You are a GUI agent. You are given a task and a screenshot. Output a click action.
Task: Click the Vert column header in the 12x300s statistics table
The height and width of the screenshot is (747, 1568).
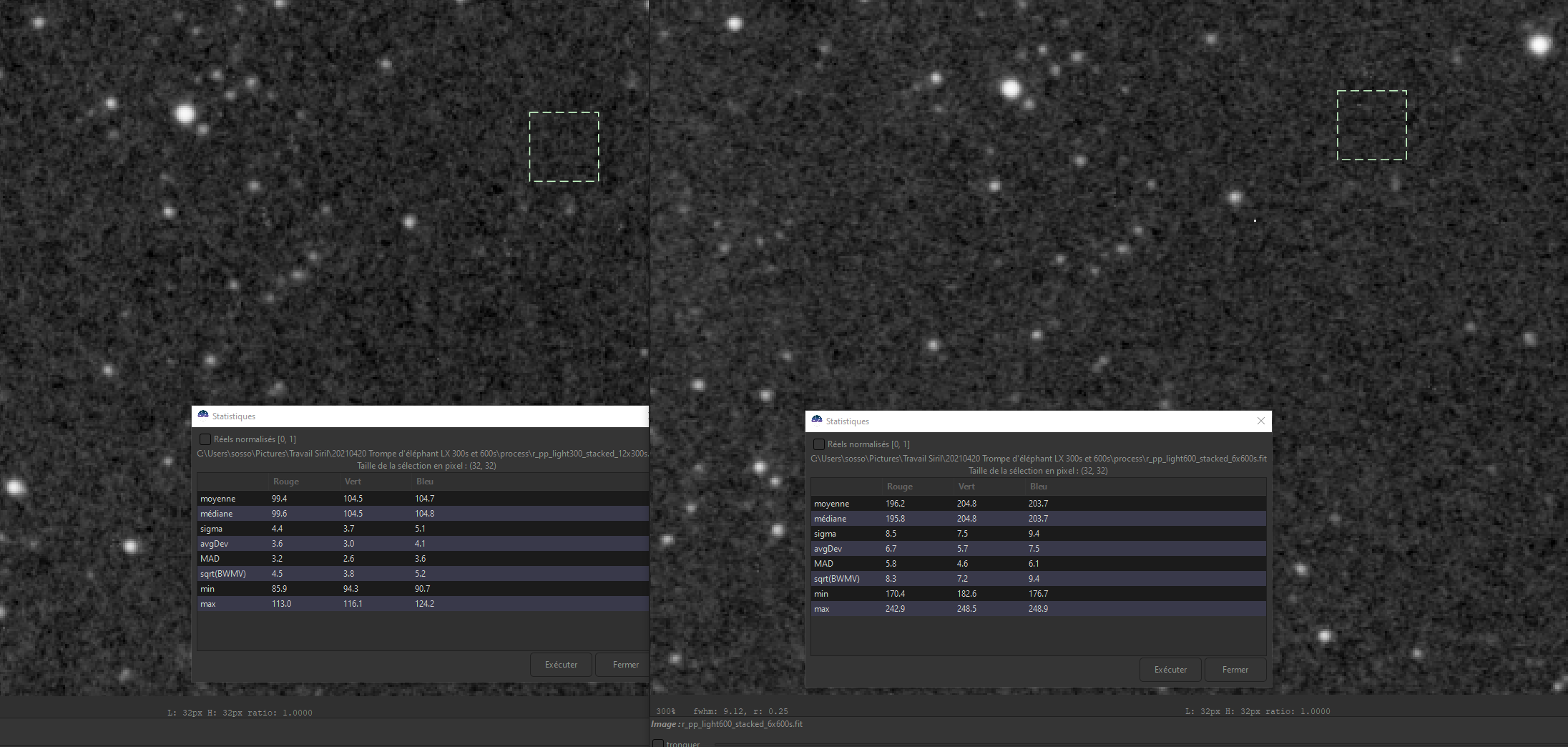click(353, 482)
